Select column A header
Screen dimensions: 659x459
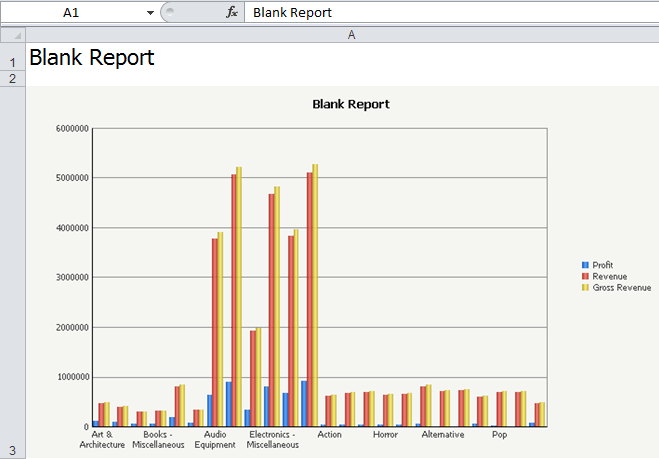pyautogui.click(x=351, y=35)
